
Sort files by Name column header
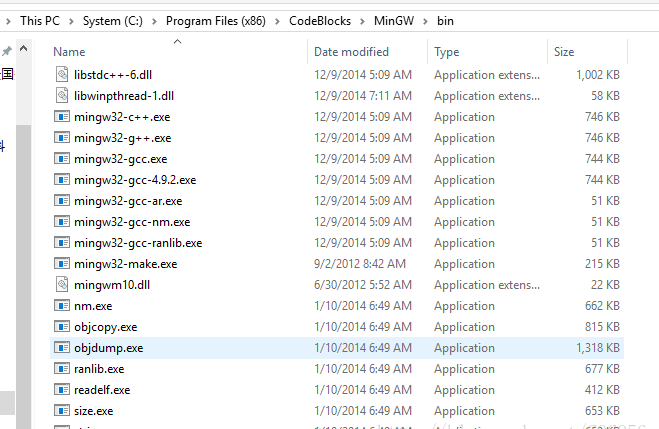pyautogui.click(x=69, y=52)
